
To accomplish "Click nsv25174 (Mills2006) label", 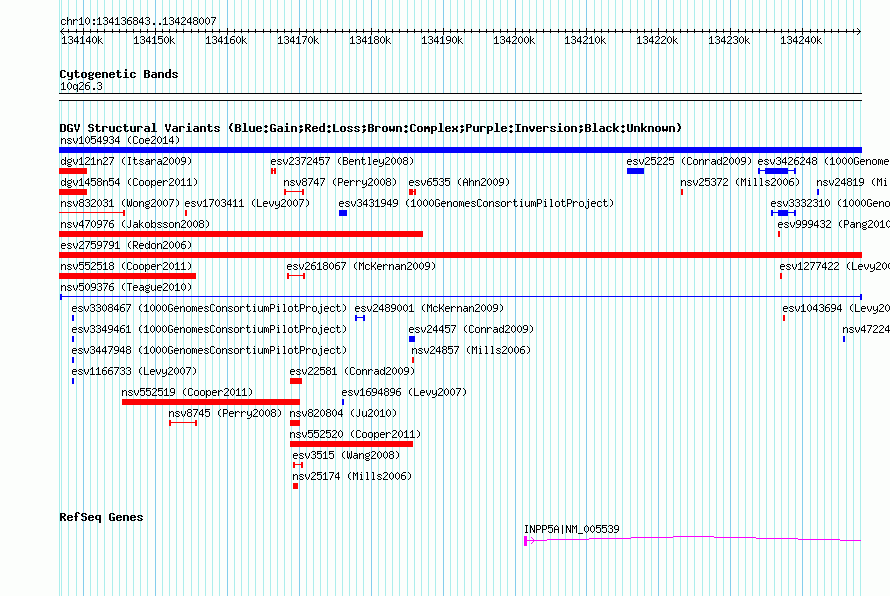I will 352,476.
